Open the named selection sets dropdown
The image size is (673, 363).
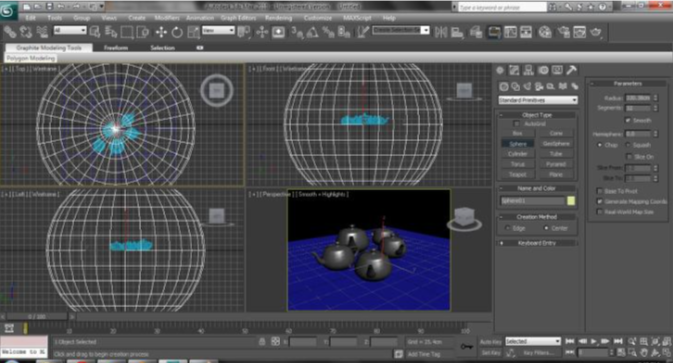[401, 30]
